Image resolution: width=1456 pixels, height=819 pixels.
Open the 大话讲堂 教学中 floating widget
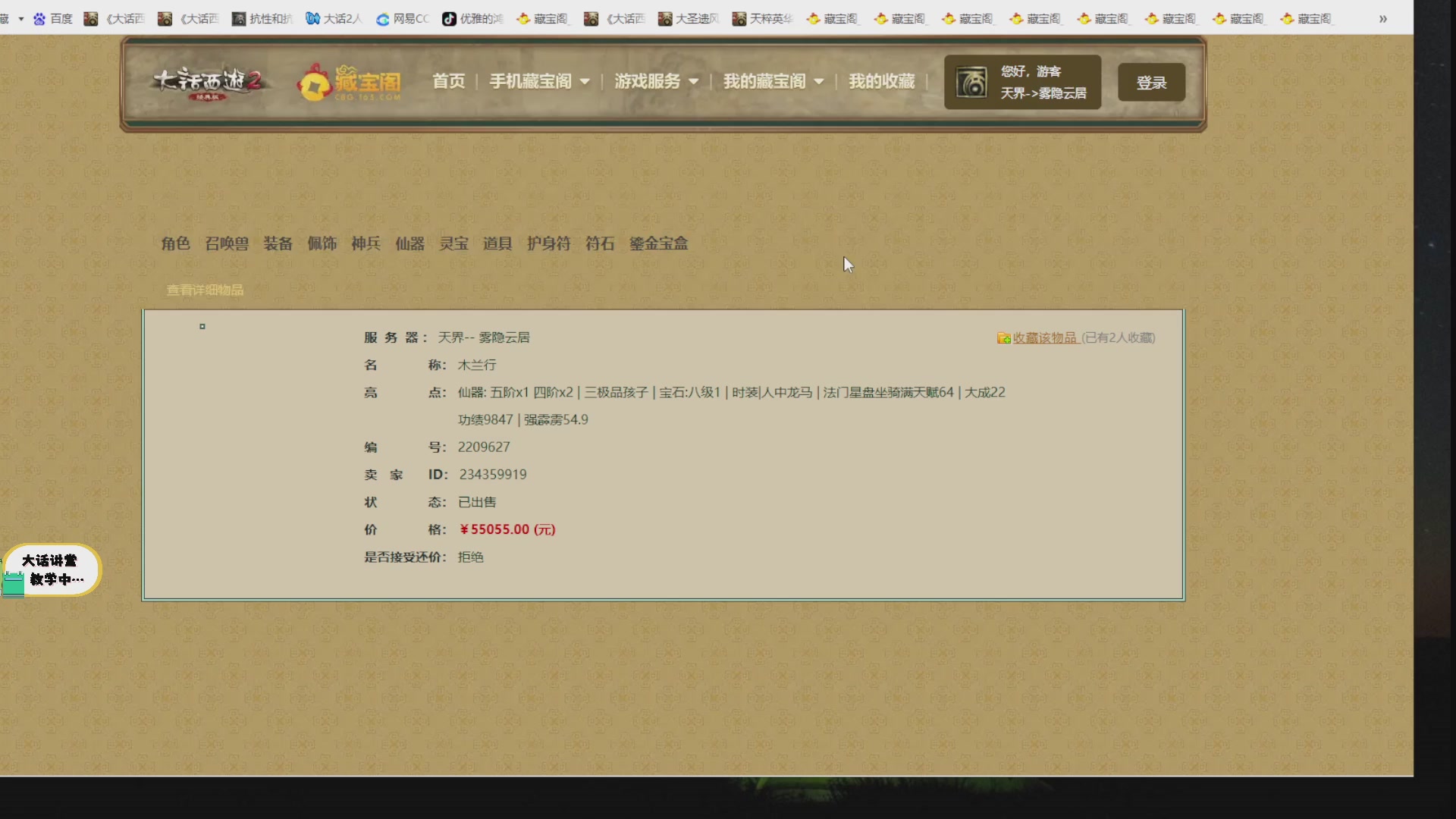tap(52, 570)
